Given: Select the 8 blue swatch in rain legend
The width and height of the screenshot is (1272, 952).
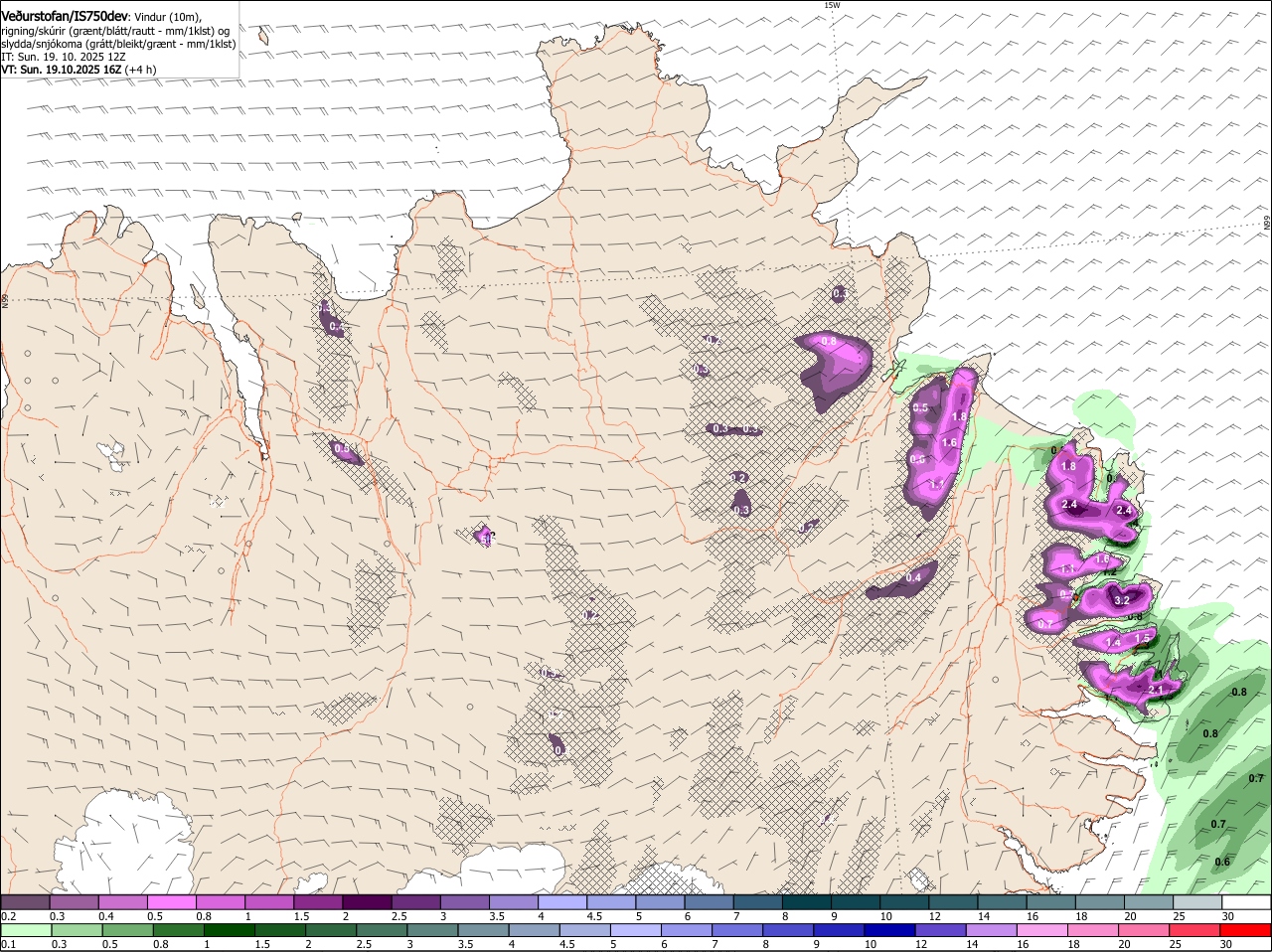Looking at the screenshot, I should pyautogui.click(x=788, y=930).
